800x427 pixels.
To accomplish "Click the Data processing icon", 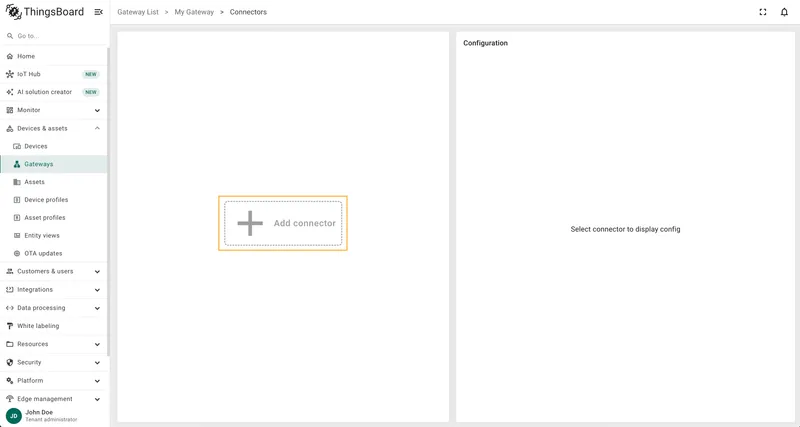I will pos(10,308).
